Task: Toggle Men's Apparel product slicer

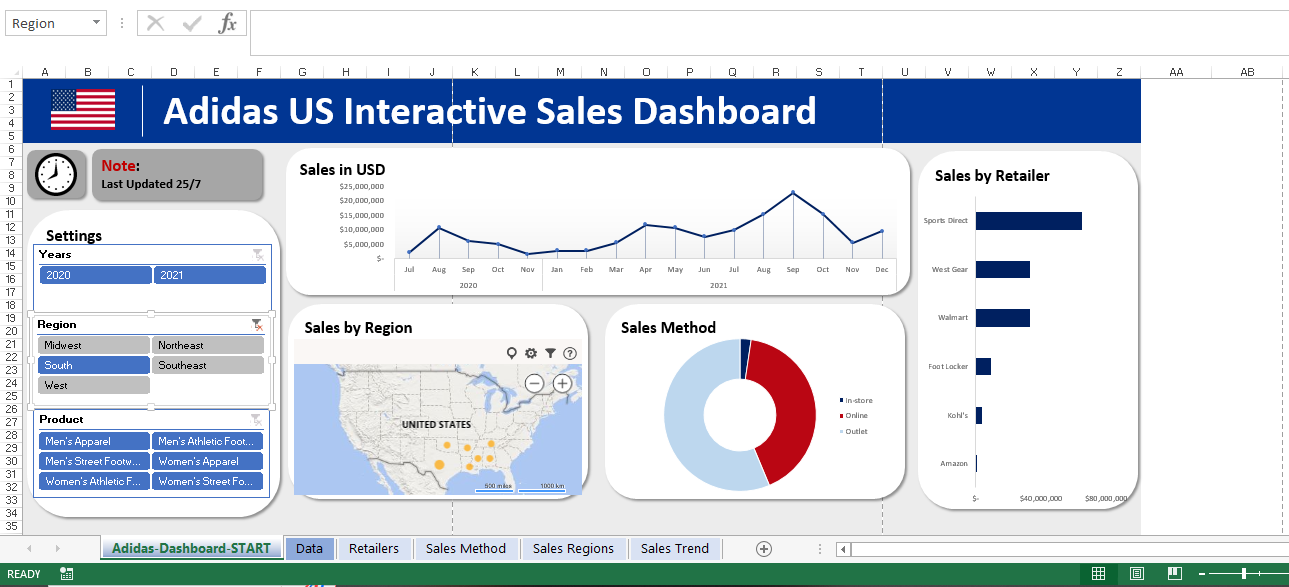Action: [x=94, y=441]
